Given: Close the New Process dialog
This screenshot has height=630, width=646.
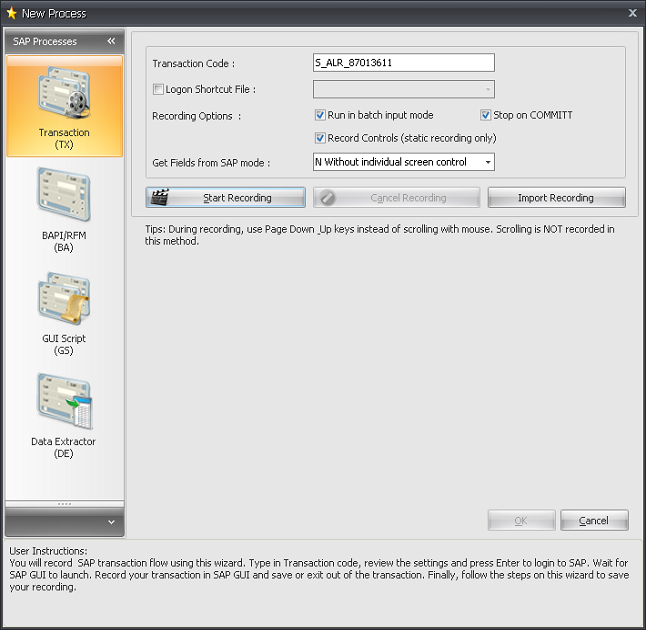Looking at the screenshot, I should pos(632,13).
